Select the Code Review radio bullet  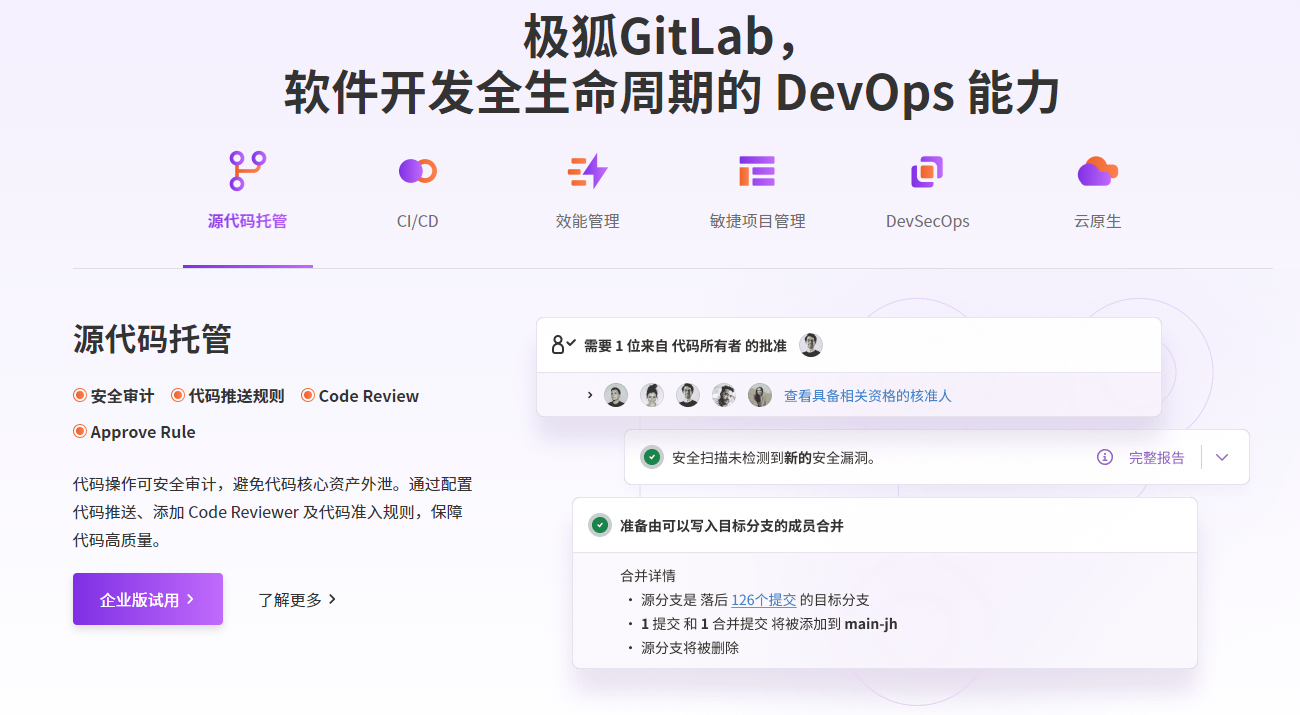point(308,396)
